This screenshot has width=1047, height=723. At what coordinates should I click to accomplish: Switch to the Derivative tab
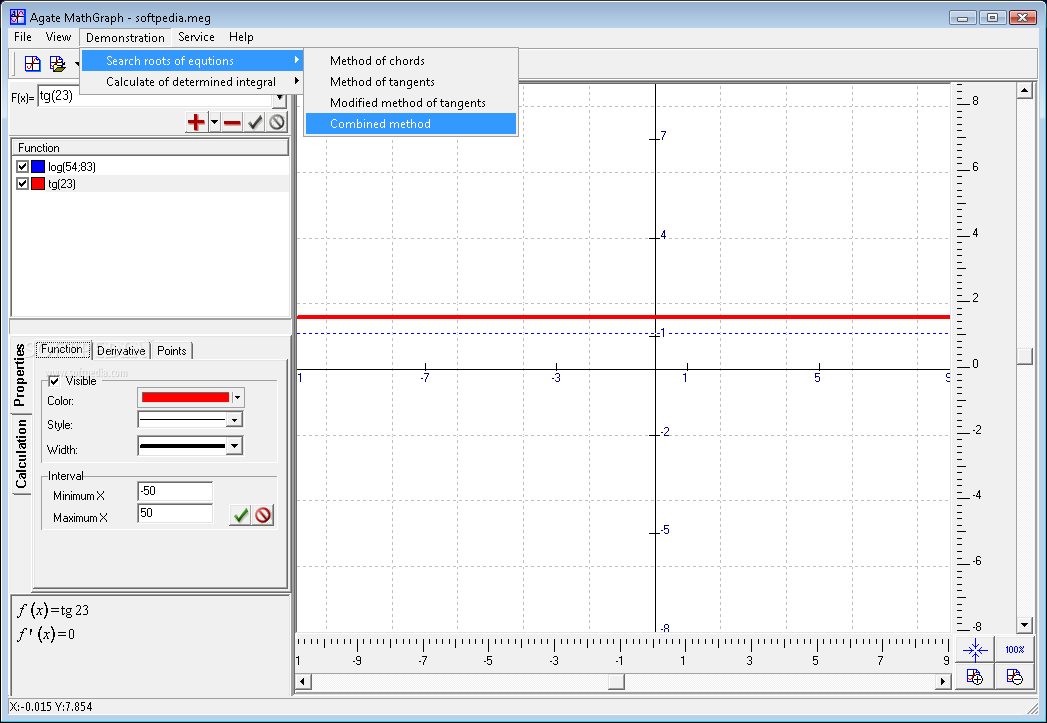(x=121, y=350)
